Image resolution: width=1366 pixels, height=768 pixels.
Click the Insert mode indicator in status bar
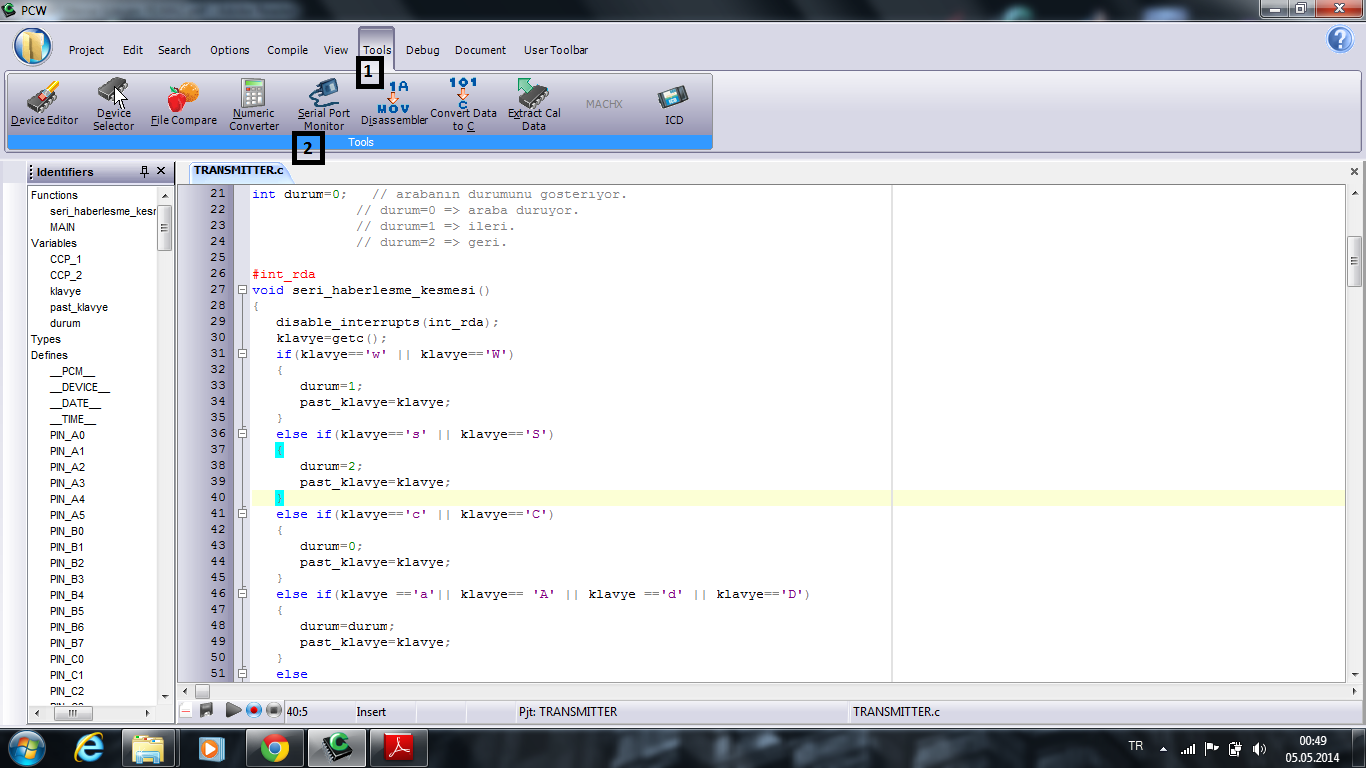pyautogui.click(x=371, y=712)
